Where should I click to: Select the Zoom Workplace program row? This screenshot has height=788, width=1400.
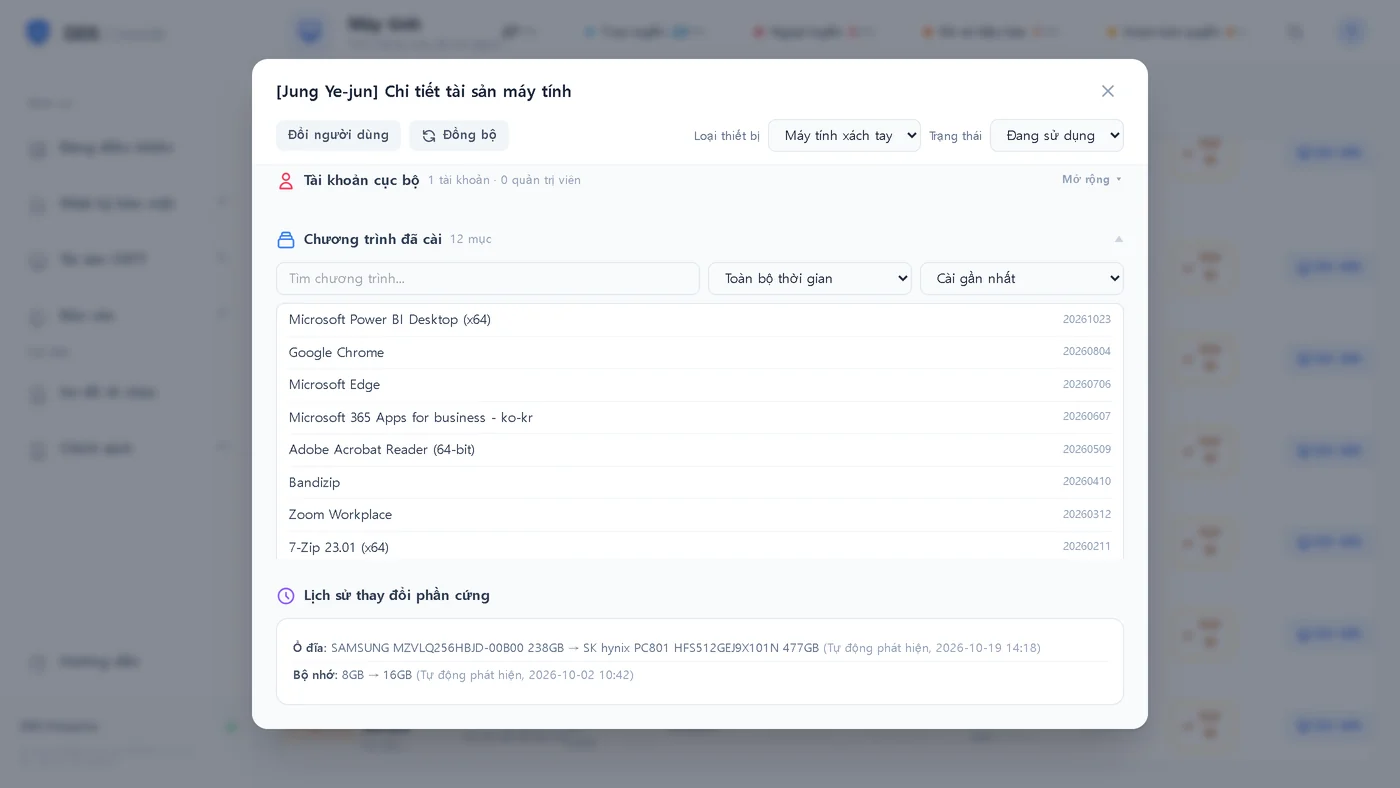click(699, 514)
